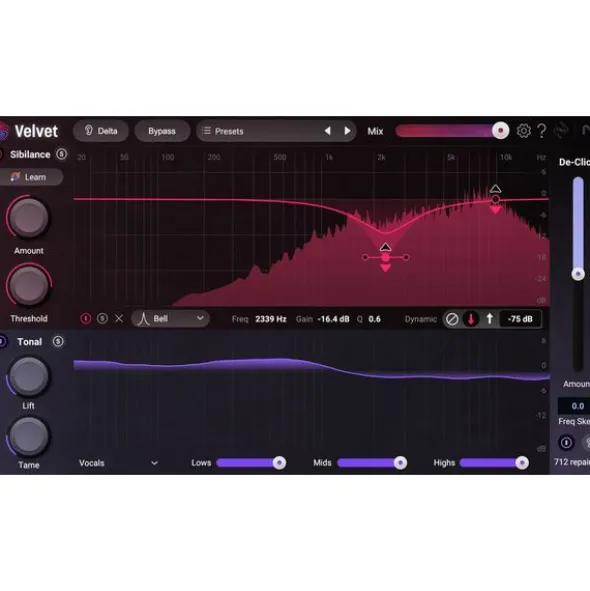Adjust the Highs slider handle
The width and height of the screenshot is (590, 591).
coord(522,462)
